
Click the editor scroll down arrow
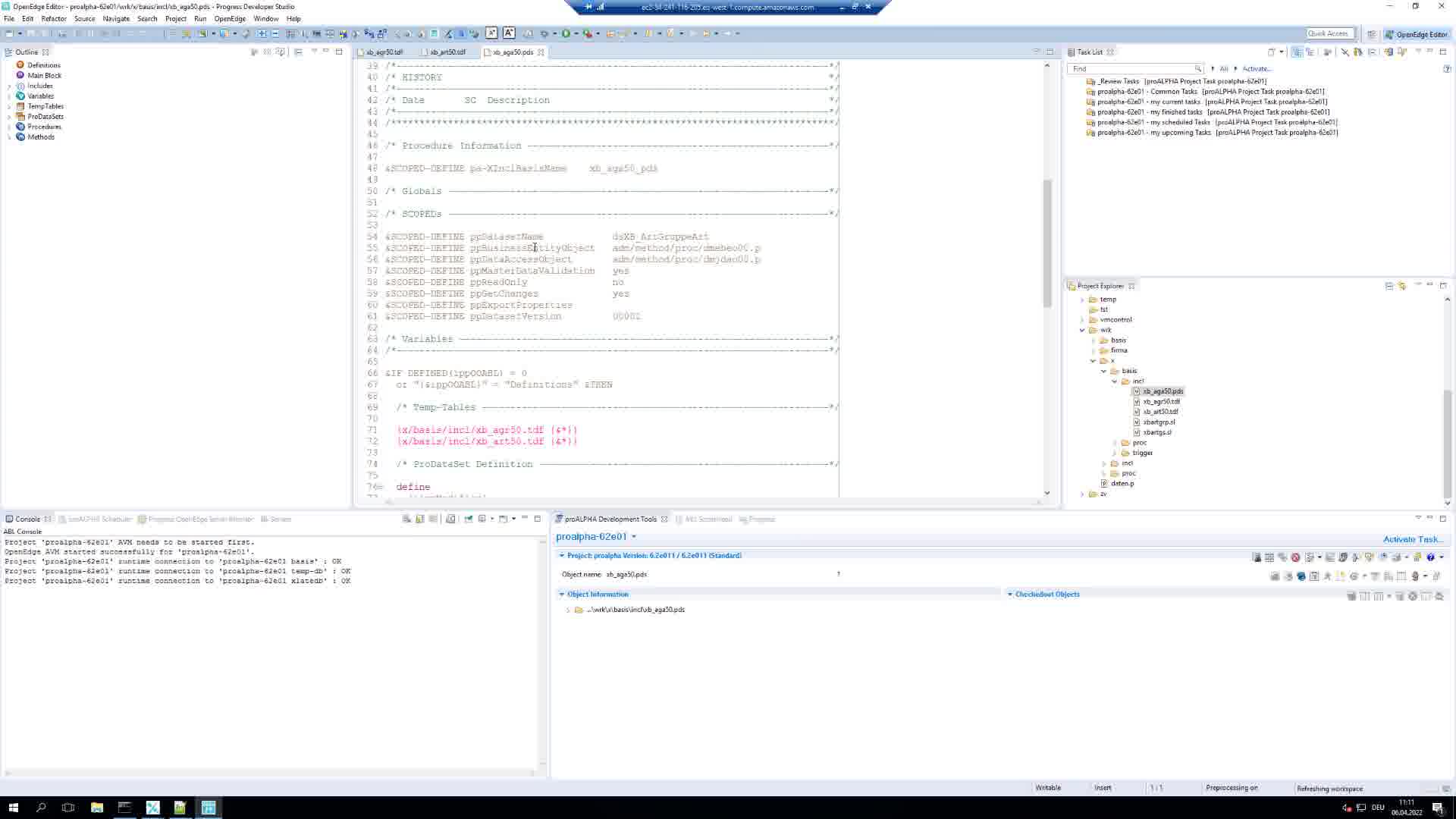tap(1047, 493)
